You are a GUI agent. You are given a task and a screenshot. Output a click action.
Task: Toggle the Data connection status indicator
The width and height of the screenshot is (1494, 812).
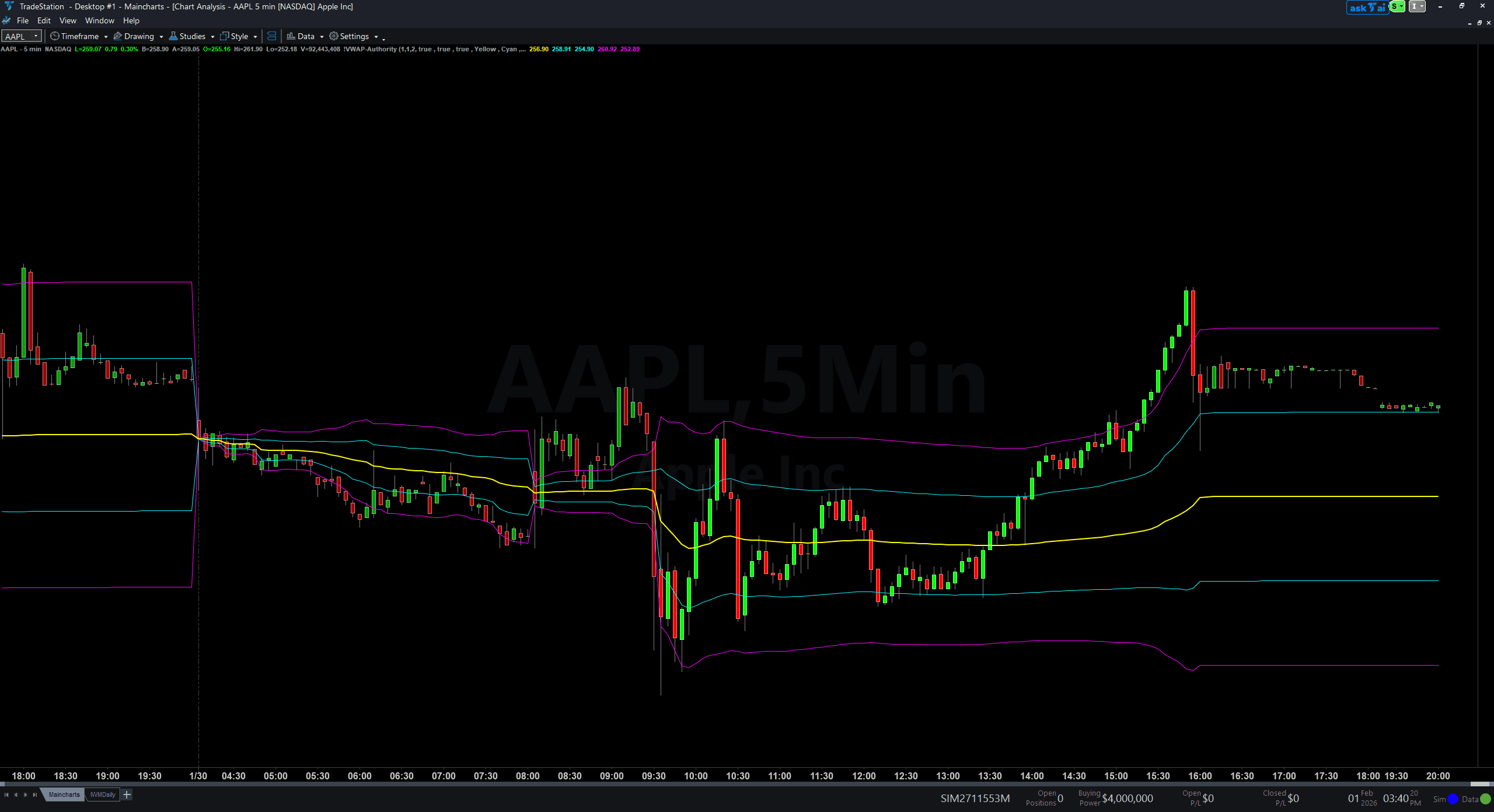pos(1486,799)
